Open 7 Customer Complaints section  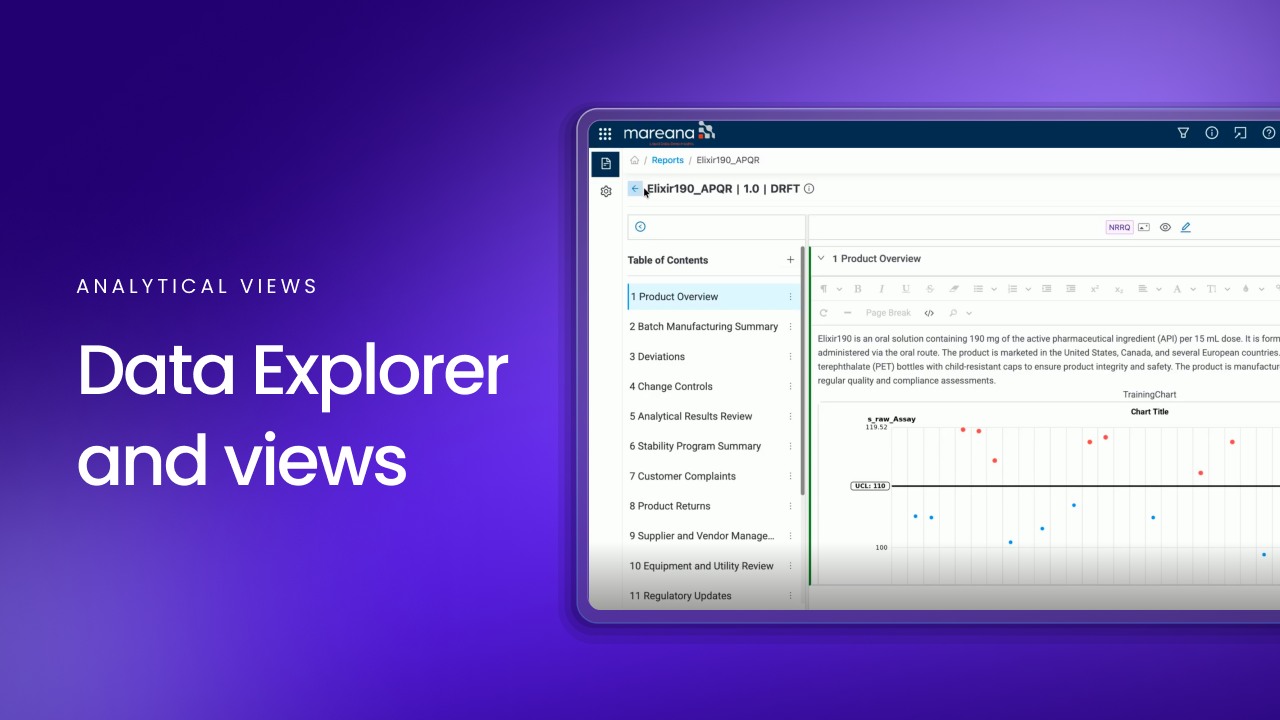point(683,477)
